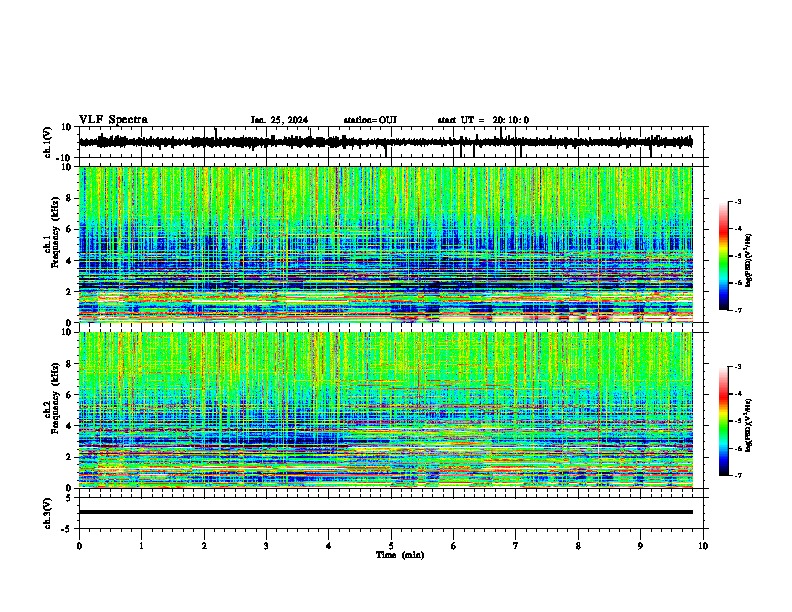Click the "-3" label on ch.2 colorbar
Viewport: 792px width, 612px height.
click(737, 367)
